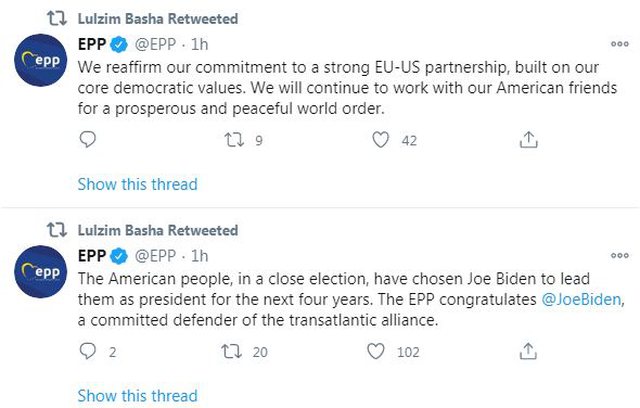Reply to the Joe Biden congratulation tweet
This screenshot has height=408, width=640.
(x=87, y=351)
